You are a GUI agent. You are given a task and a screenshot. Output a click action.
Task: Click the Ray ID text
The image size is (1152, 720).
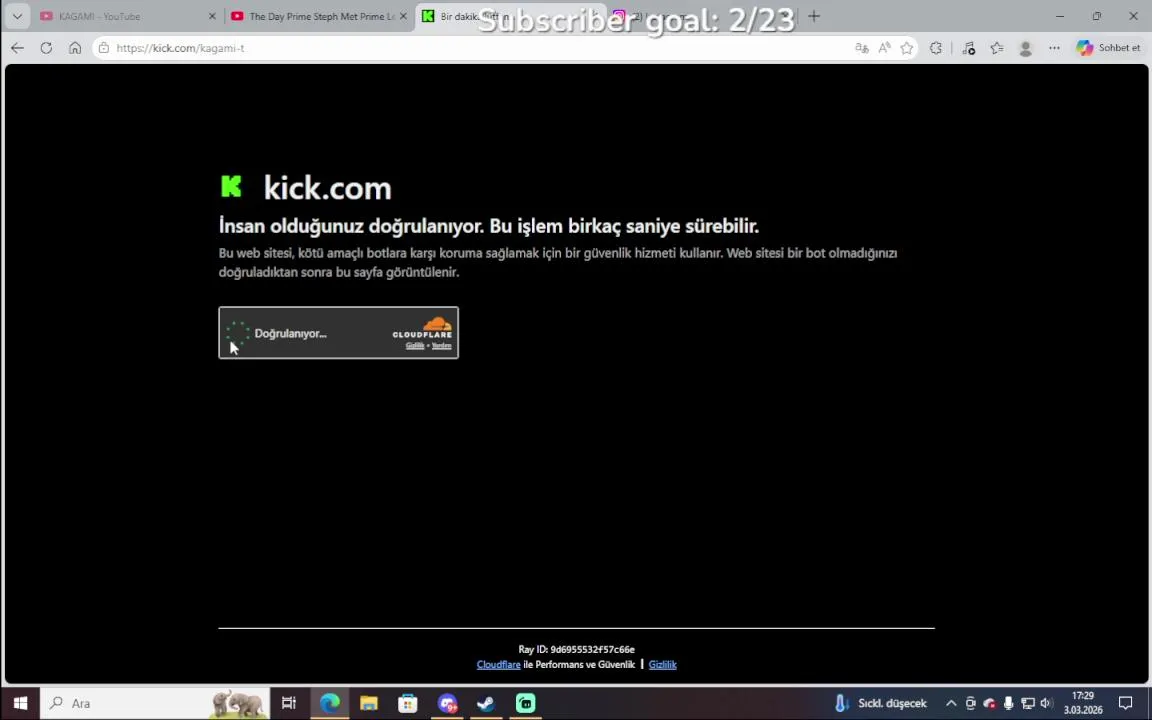577,649
